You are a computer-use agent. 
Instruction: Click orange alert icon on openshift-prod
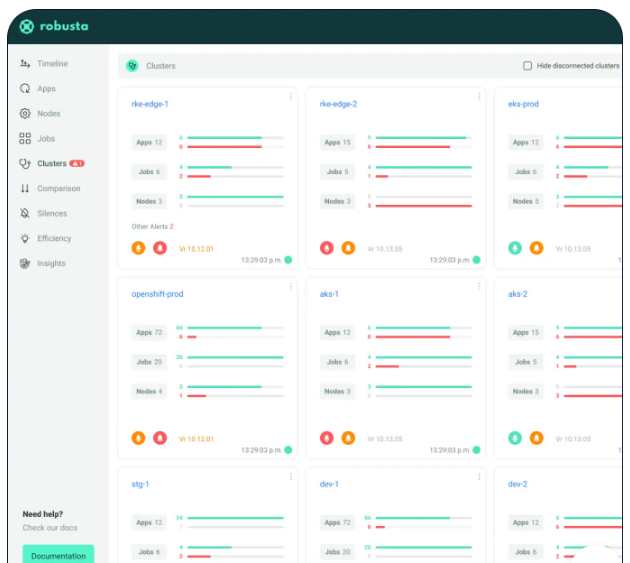[x=138, y=438]
